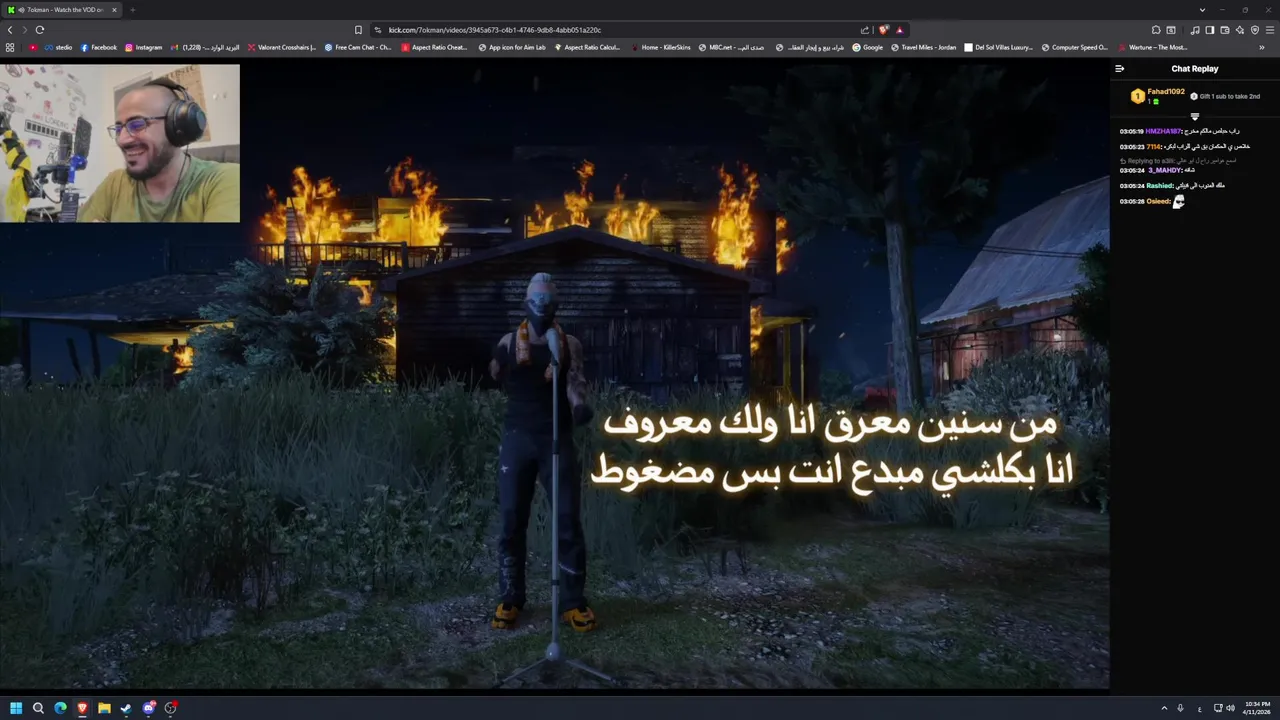
Task: Select the 7okman Watch the VOD tab
Action: click(x=60, y=10)
